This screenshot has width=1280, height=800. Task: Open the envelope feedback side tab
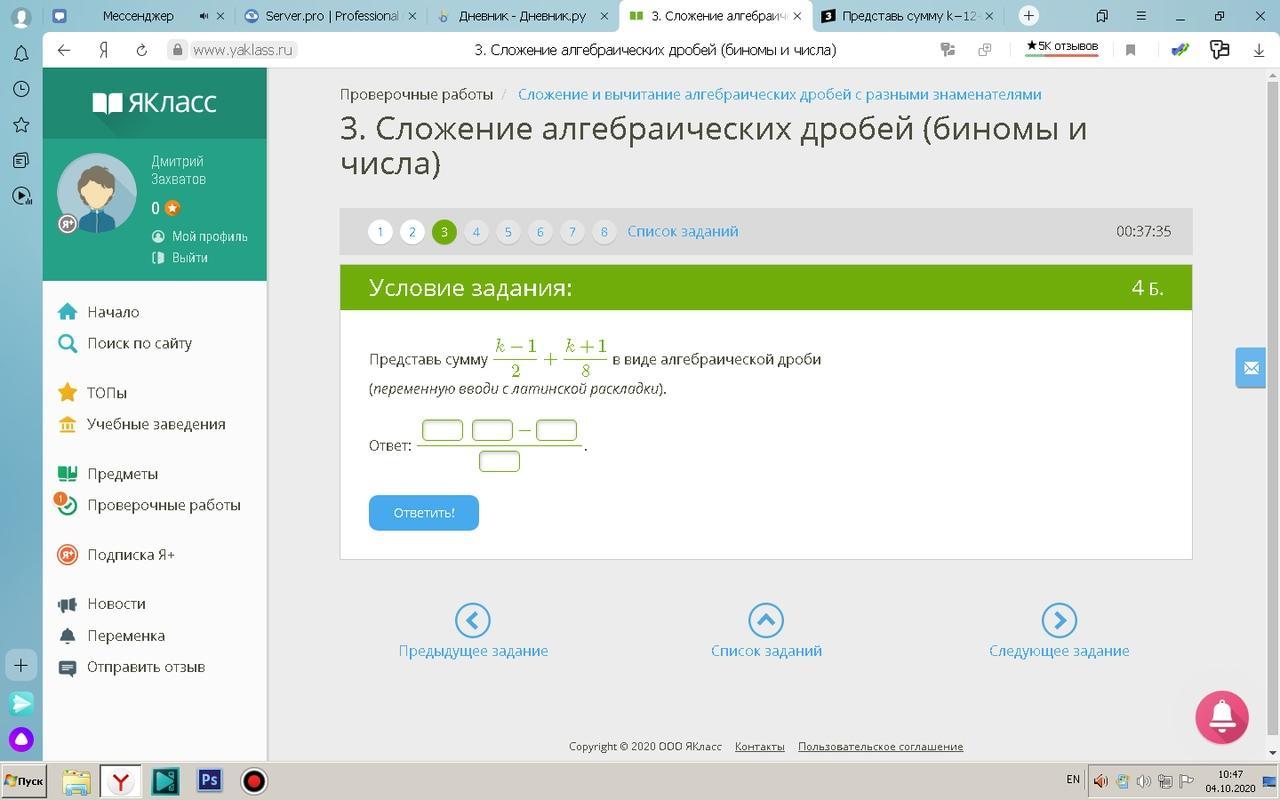point(1250,368)
